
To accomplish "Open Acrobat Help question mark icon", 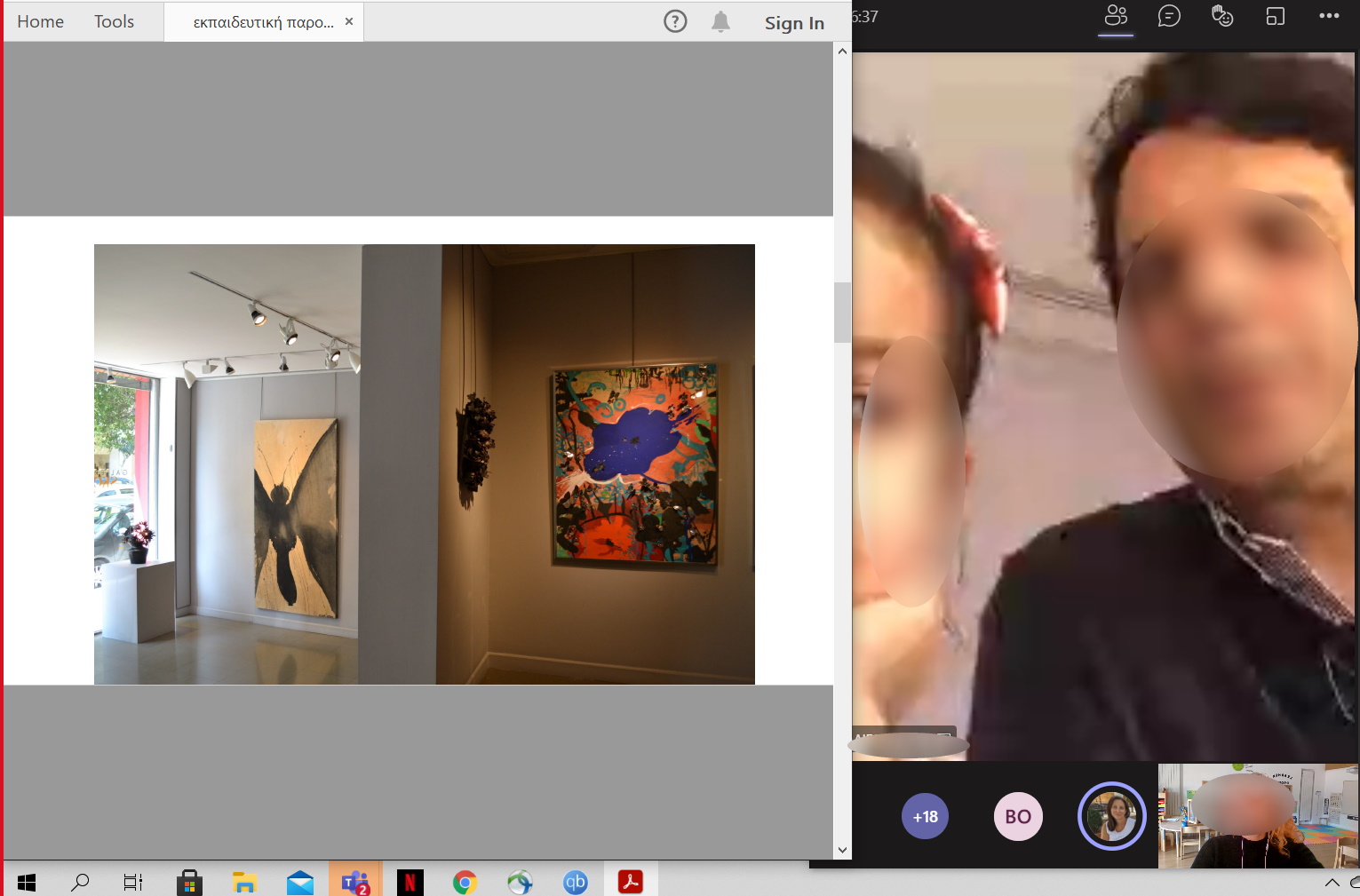I will 675,21.
